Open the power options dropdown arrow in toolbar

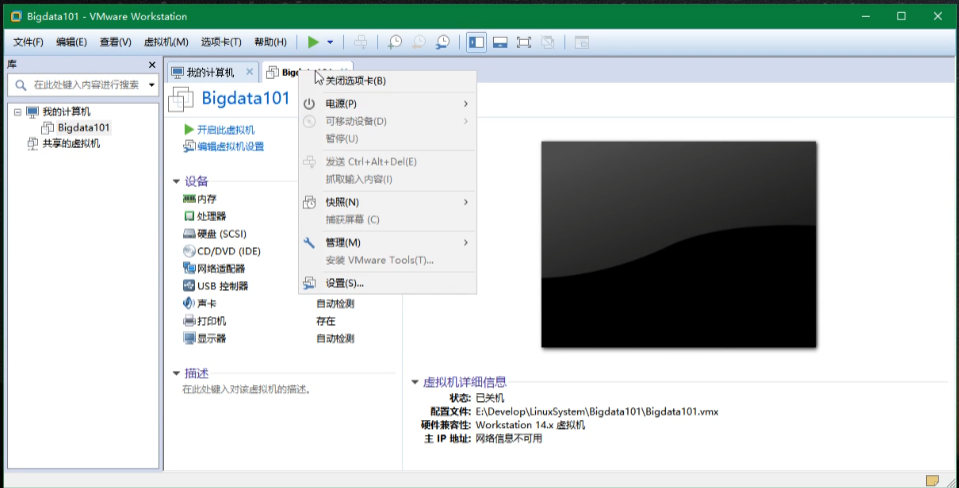tap(330, 42)
